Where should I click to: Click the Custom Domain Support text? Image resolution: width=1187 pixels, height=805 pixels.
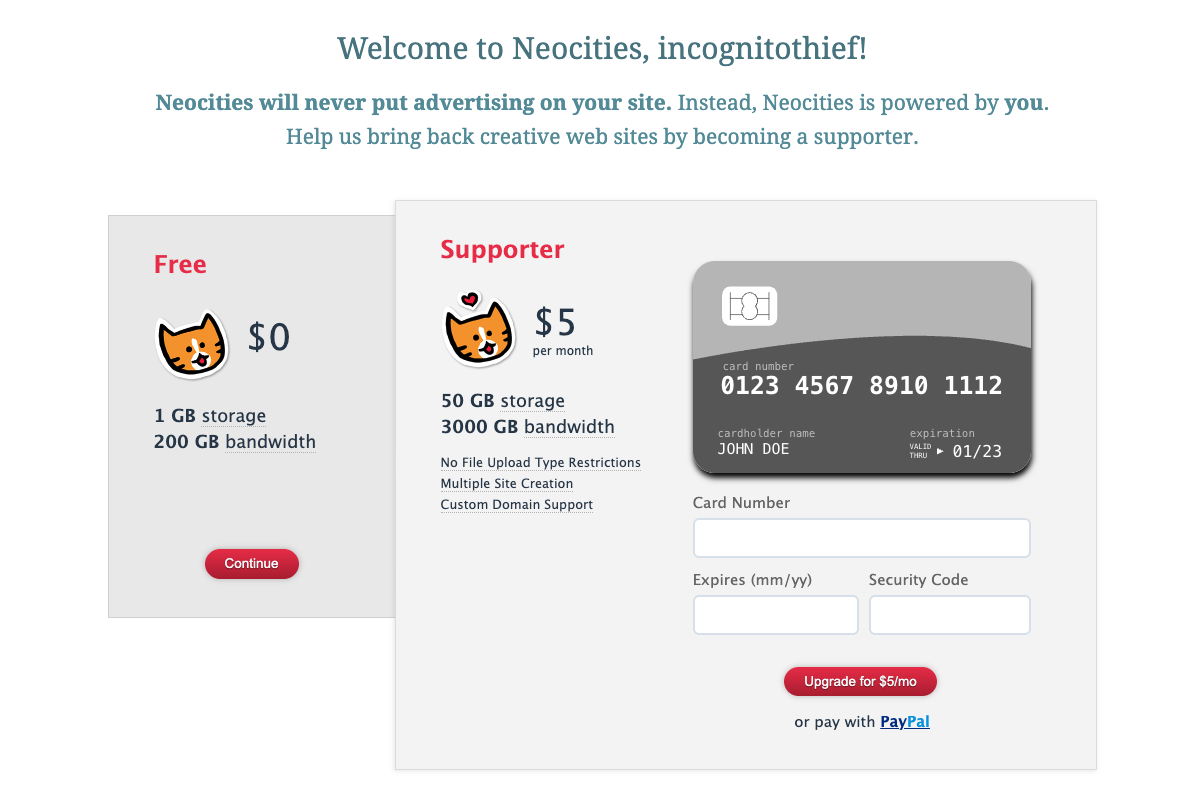pos(516,504)
